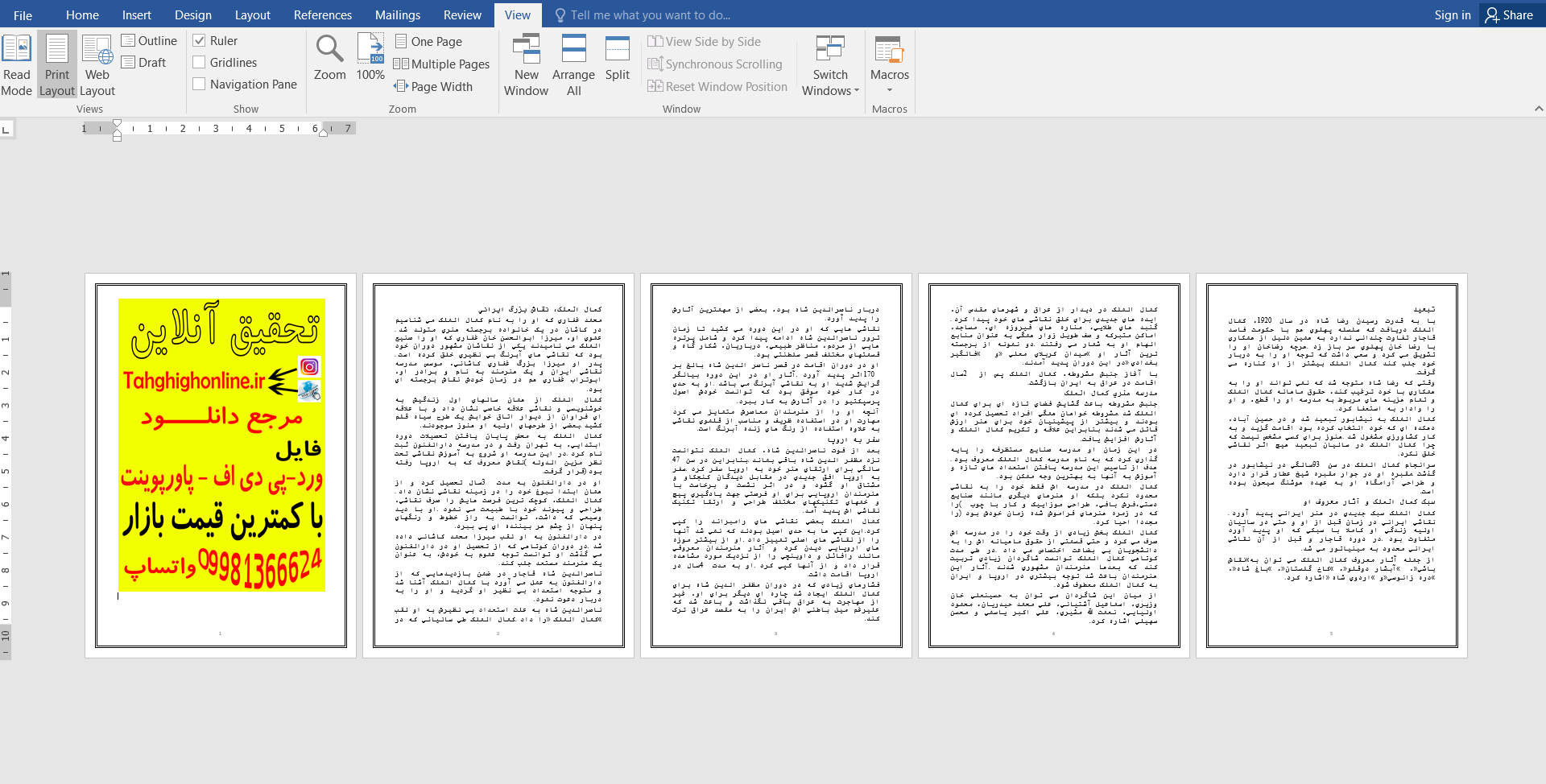Screen dimensions: 1546x784
Task: Click the tab selector at ruler corner
Action: pos(6,129)
